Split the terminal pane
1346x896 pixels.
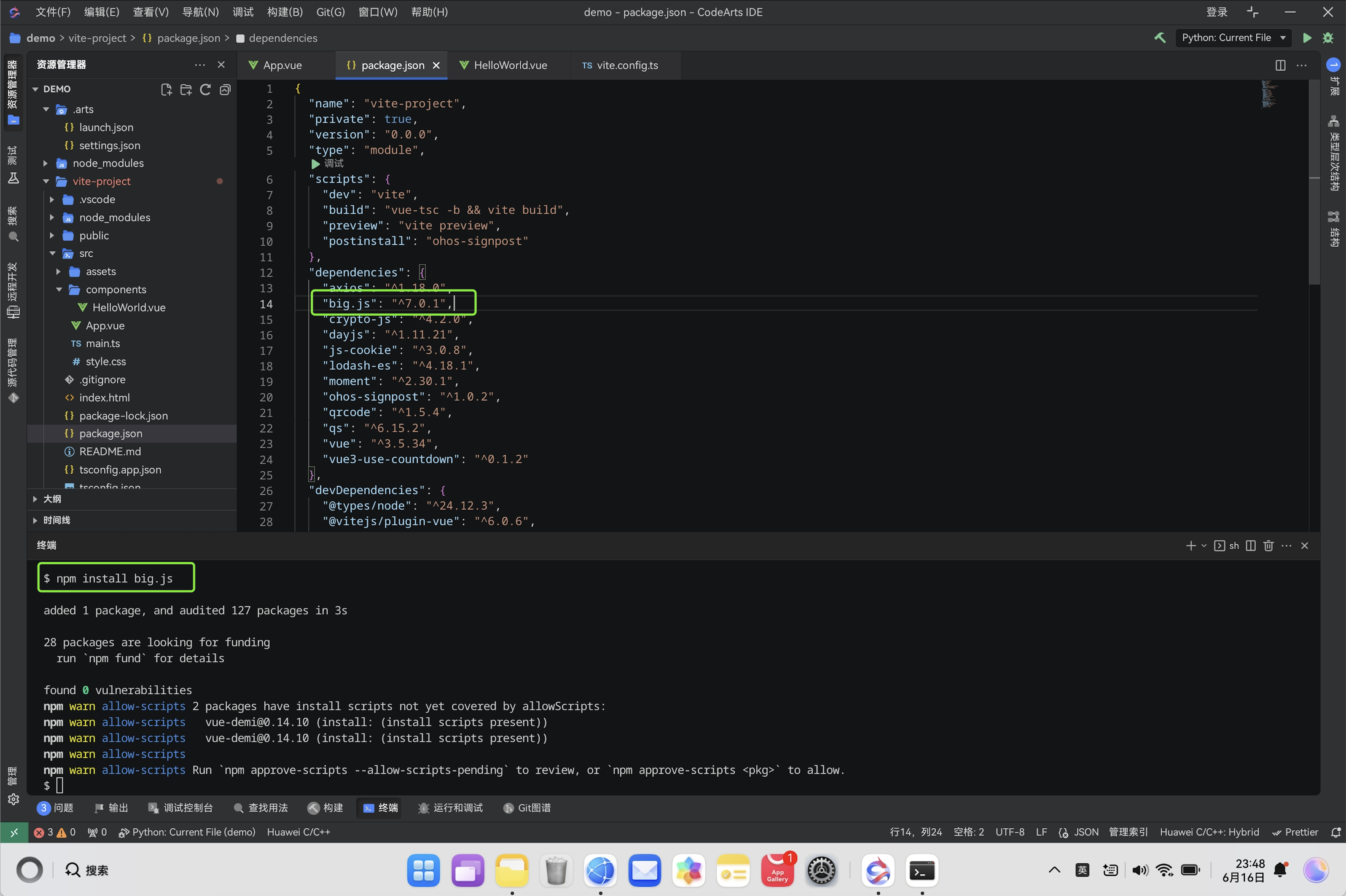click(1250, 546)
